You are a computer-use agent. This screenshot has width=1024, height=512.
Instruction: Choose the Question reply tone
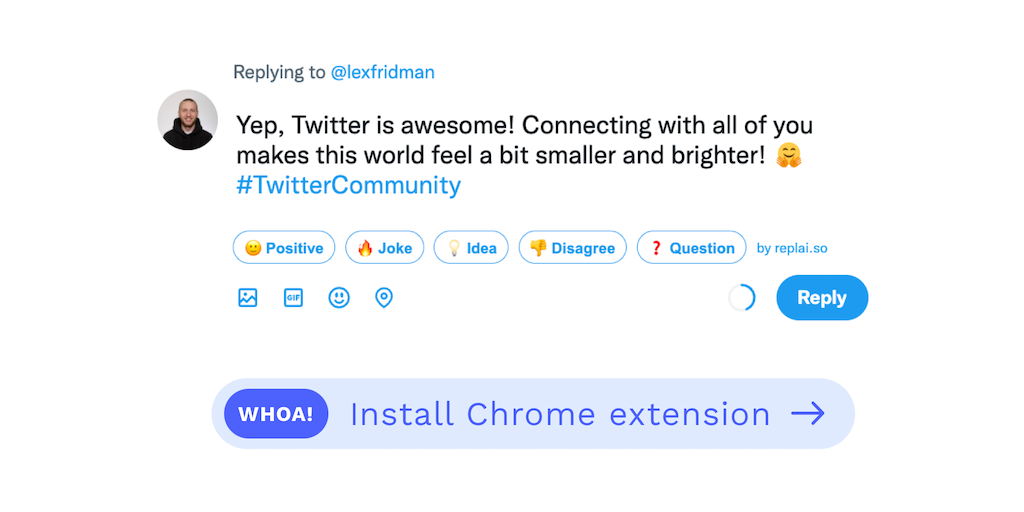pos(692,248)
